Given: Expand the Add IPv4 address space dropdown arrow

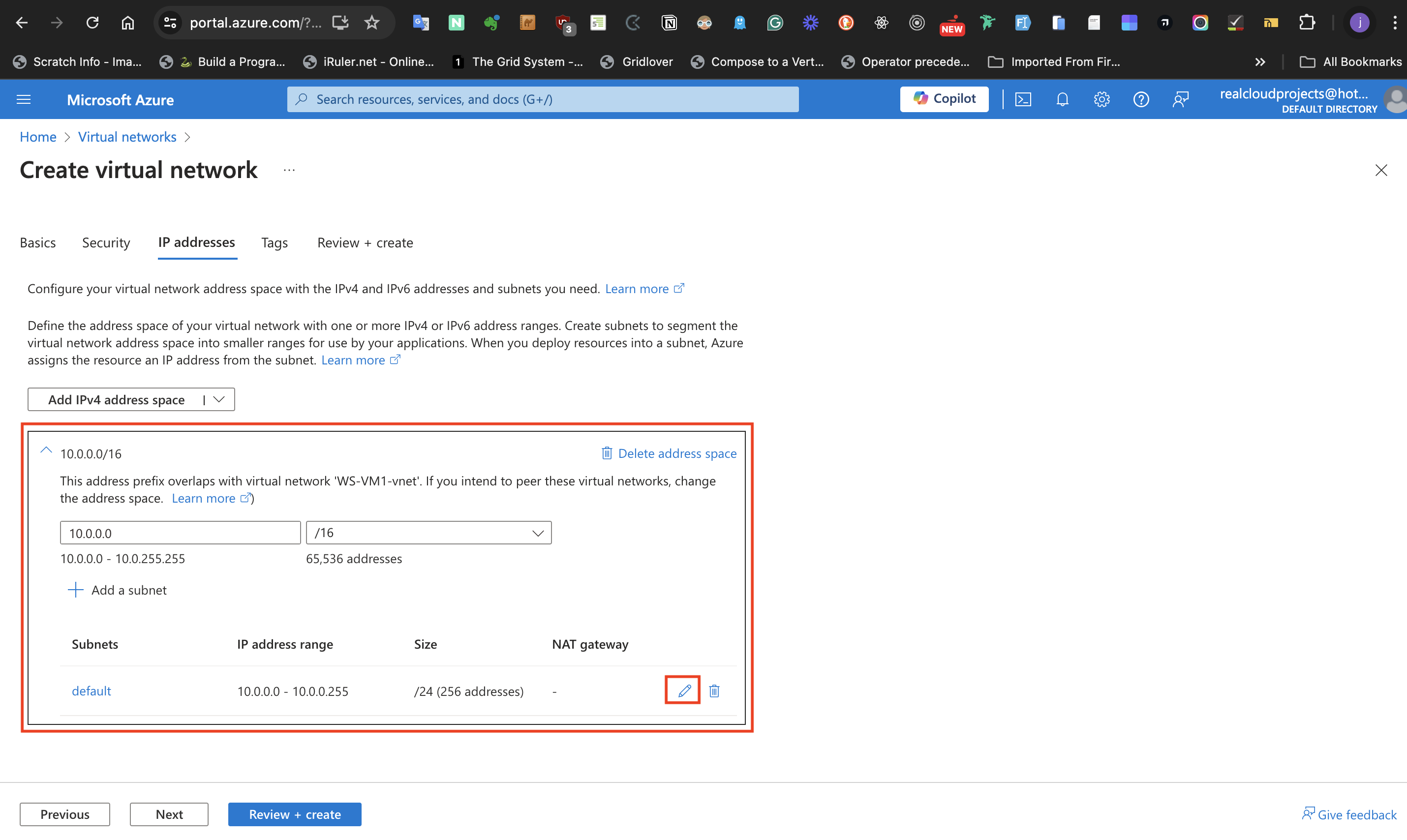Looking at the screenshot, I should click(x=219, y=399).
